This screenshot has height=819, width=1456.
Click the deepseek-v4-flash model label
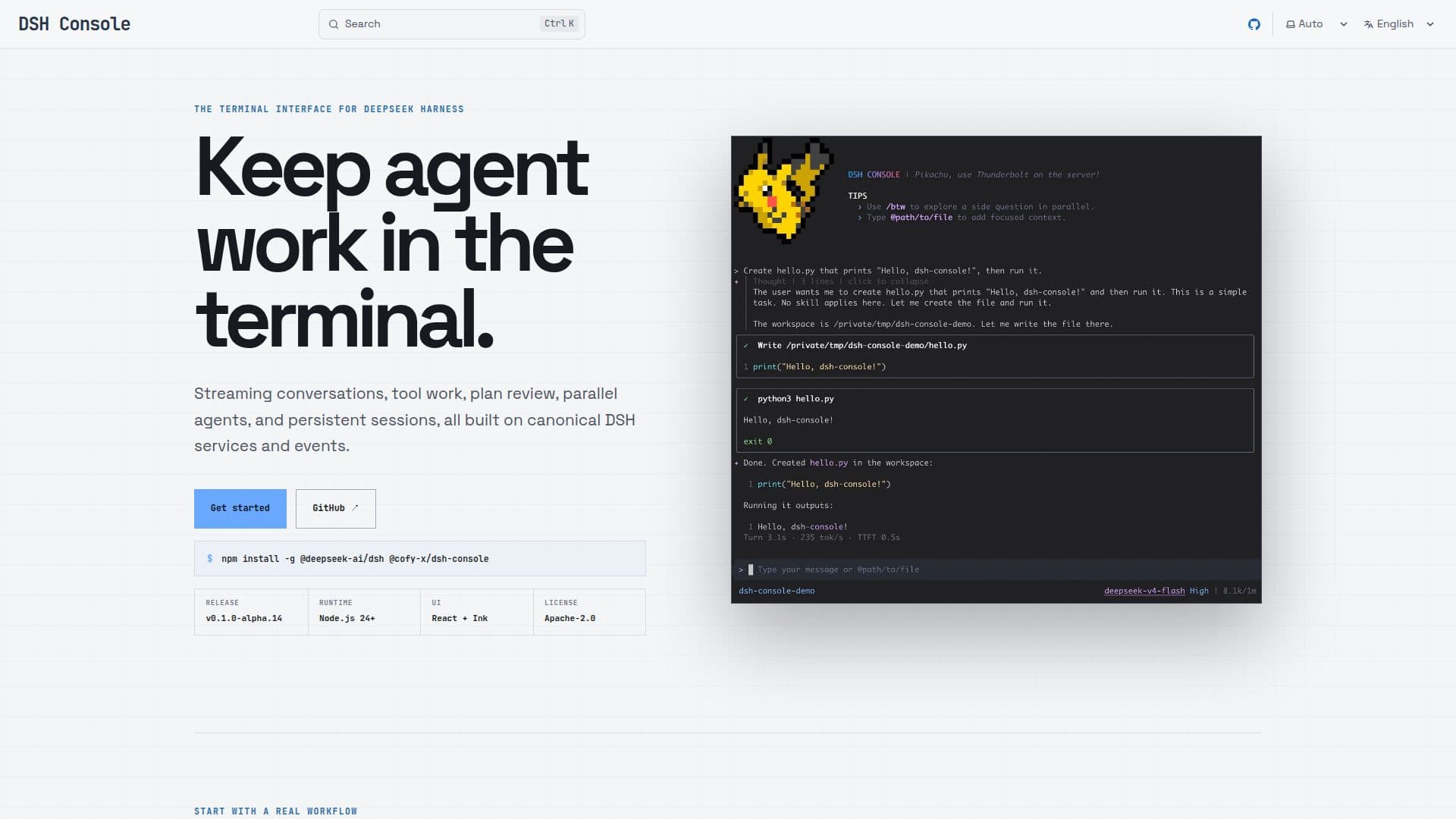pyautogui.click(x=1144, y=591)
